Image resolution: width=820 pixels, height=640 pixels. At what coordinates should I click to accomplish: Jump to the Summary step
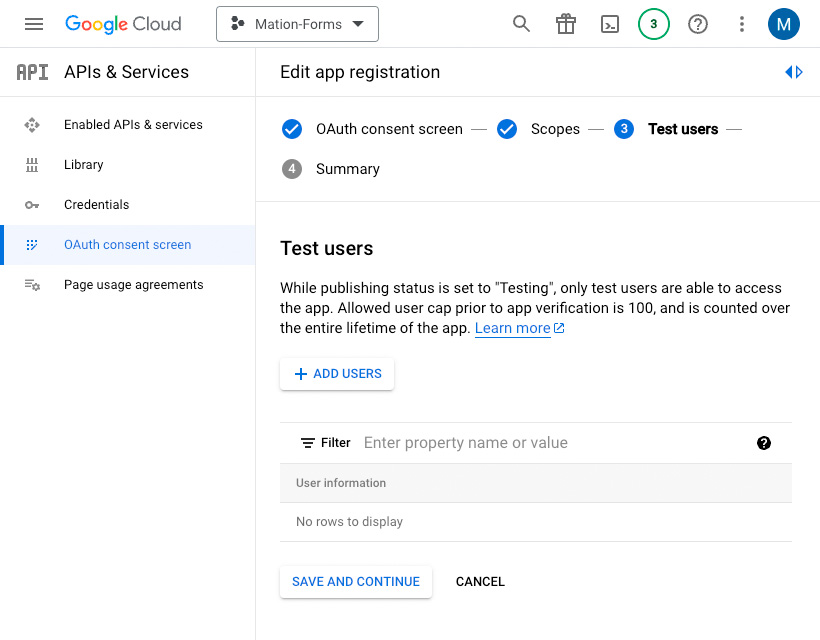[348, 169]
